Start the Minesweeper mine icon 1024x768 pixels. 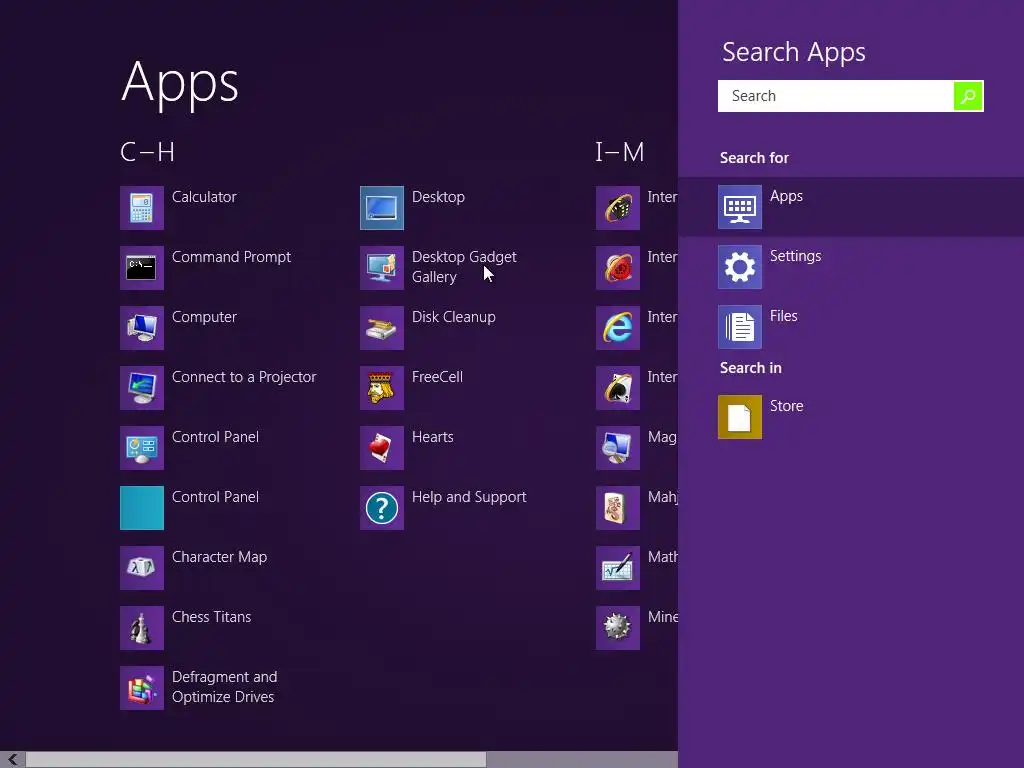[x=618, y=628]
